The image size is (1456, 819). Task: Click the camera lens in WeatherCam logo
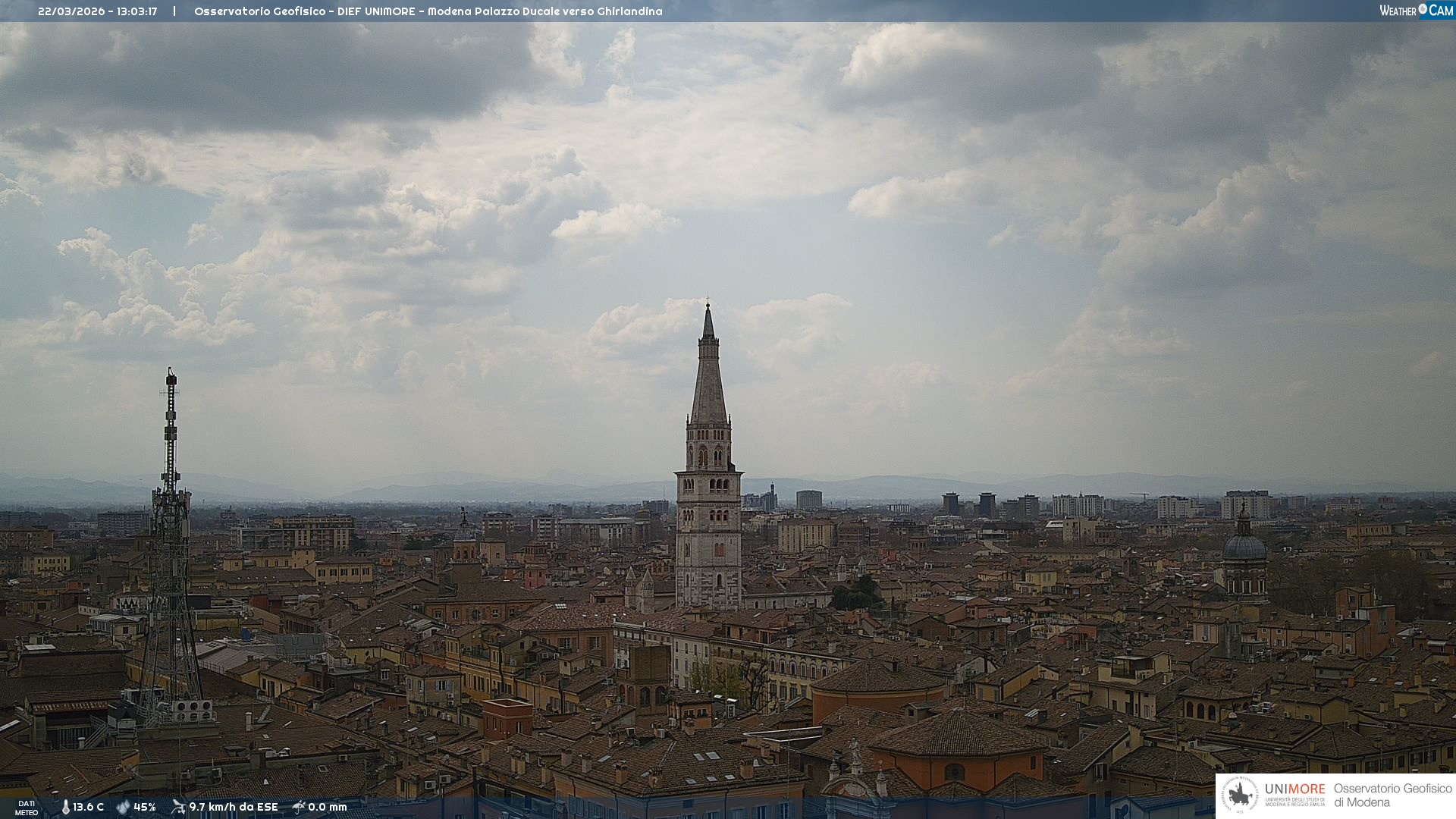coord(1423,10)
